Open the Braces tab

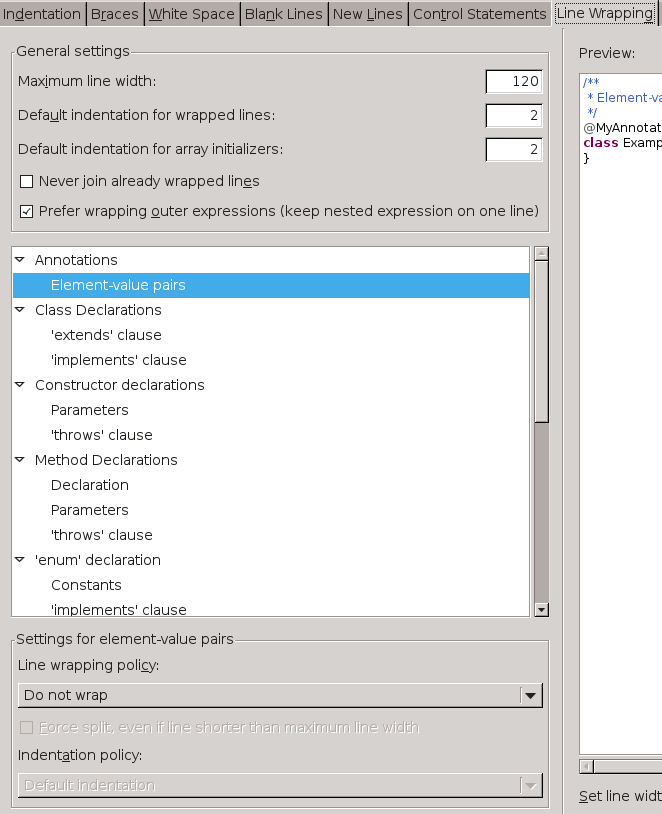(x=115, y=14)
